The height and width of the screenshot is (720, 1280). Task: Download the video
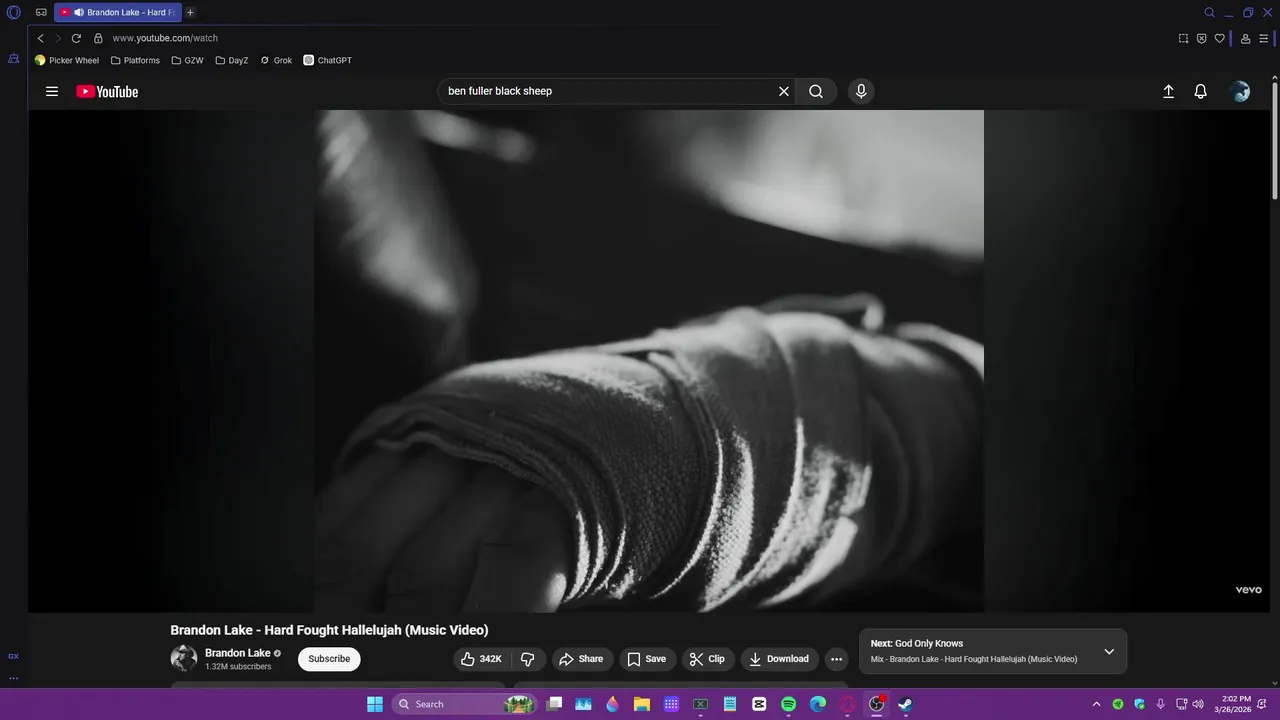(x=779, y=659)
